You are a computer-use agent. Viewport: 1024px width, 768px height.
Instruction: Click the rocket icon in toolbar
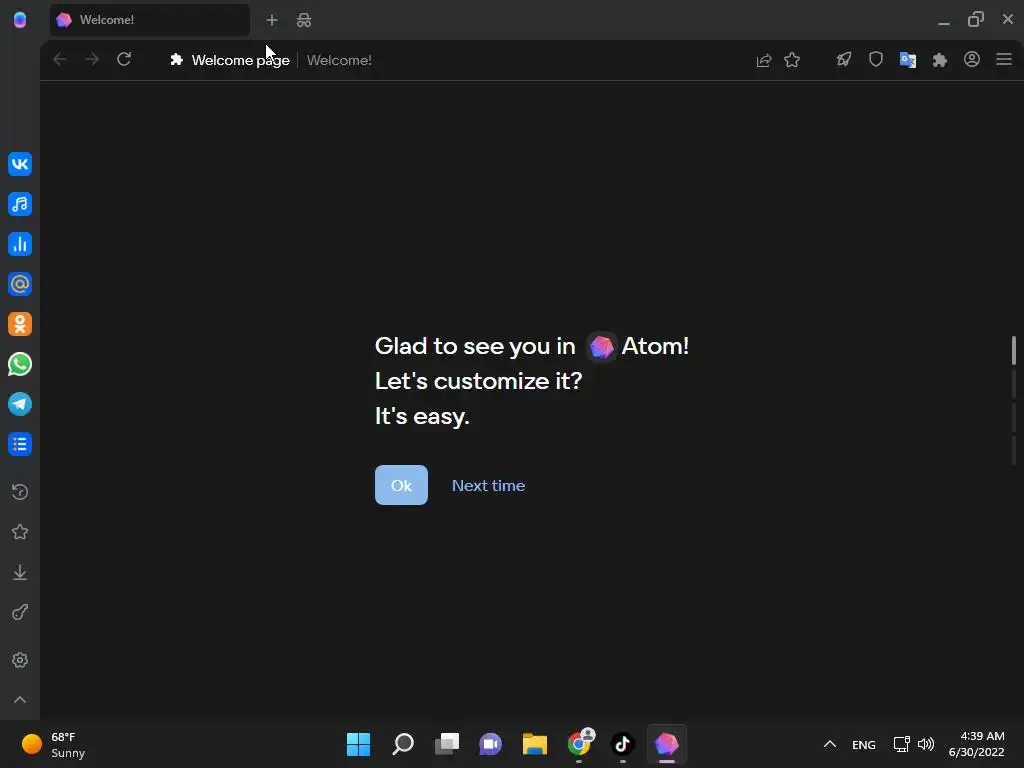[844, 60]
